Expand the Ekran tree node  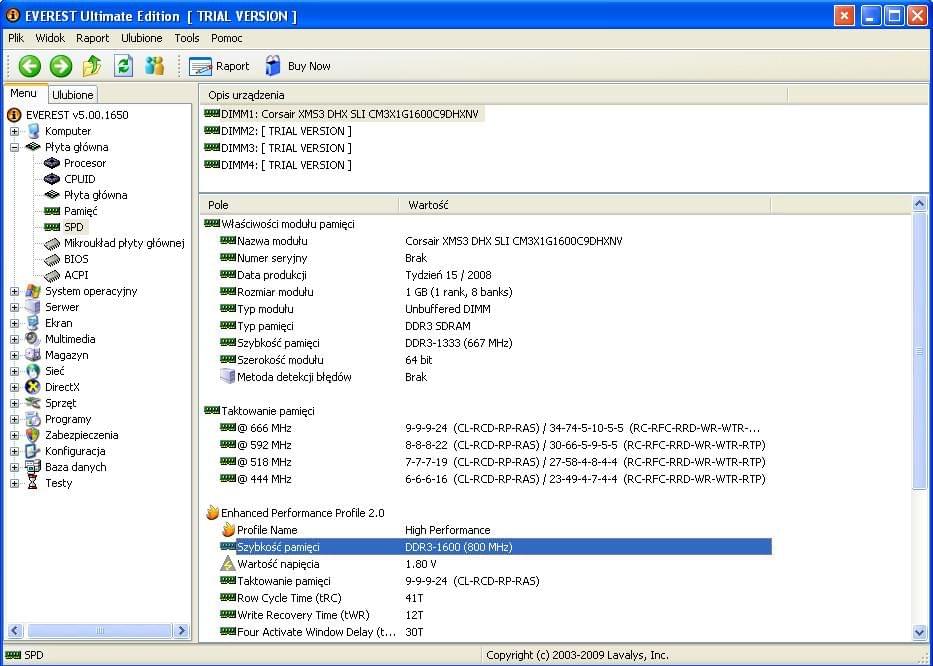[x=14, y=323]
